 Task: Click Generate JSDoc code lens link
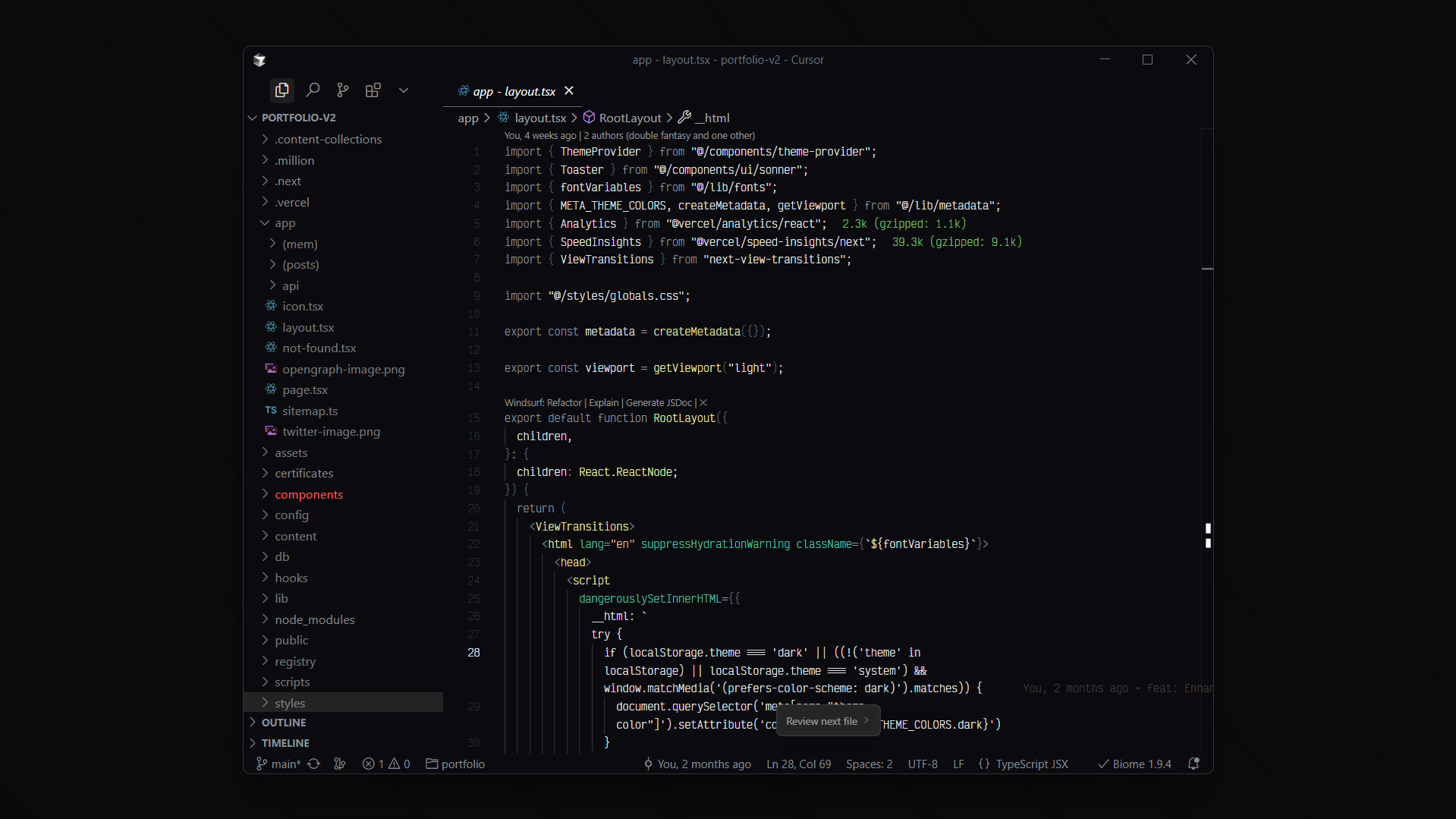[659, 403]
